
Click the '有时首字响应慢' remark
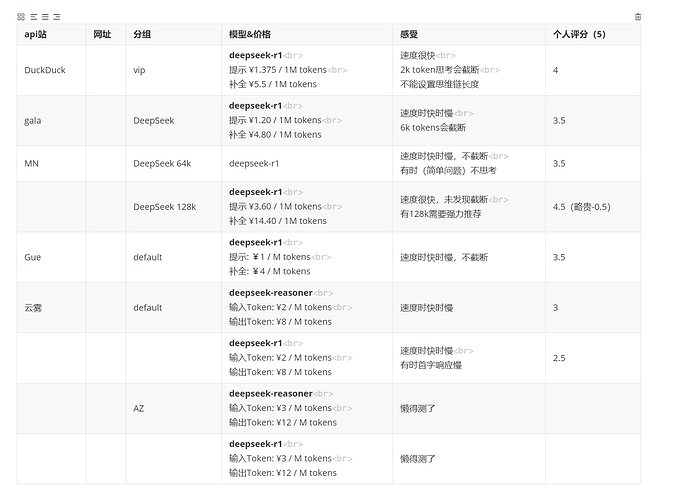(431, 365)
